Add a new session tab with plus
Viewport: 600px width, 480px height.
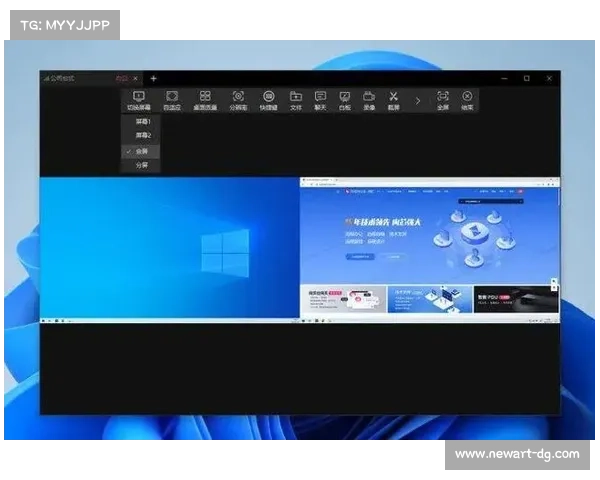click(153, 79)
